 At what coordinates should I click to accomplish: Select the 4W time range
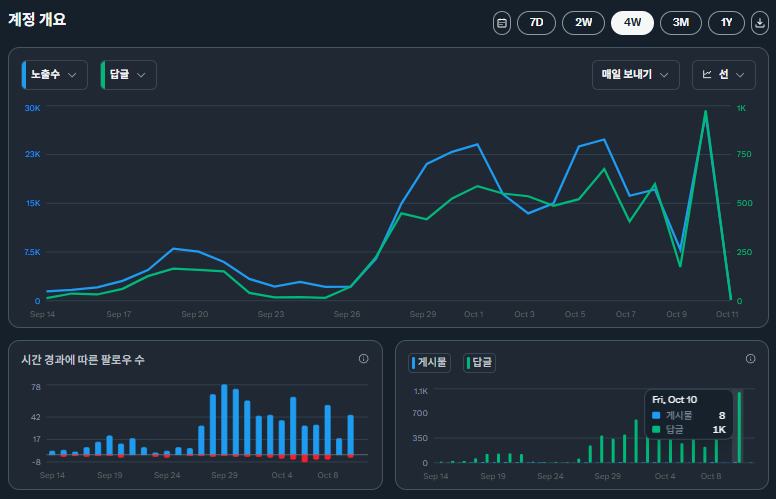pos(632,23)
